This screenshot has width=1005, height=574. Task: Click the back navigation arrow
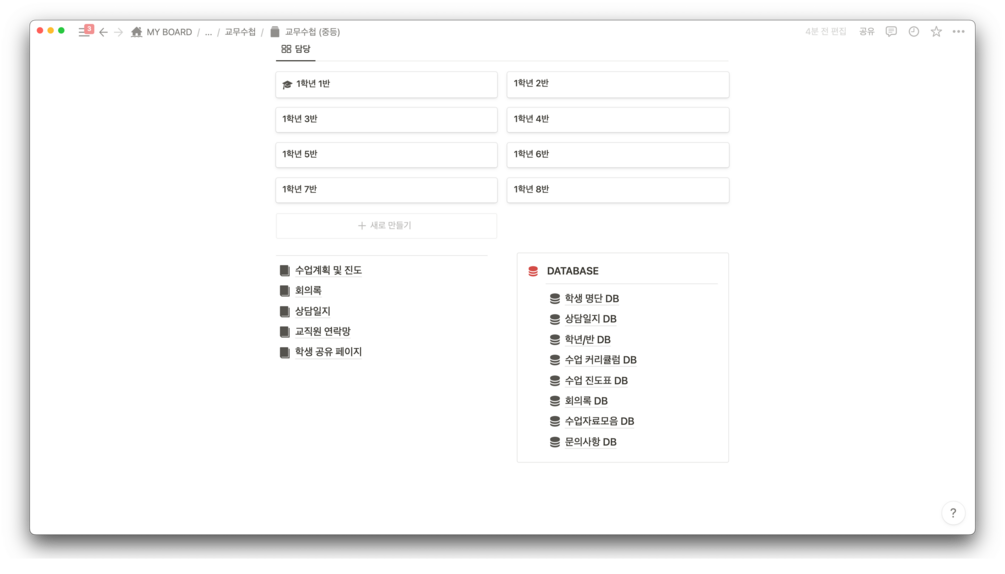coord(103,32)
